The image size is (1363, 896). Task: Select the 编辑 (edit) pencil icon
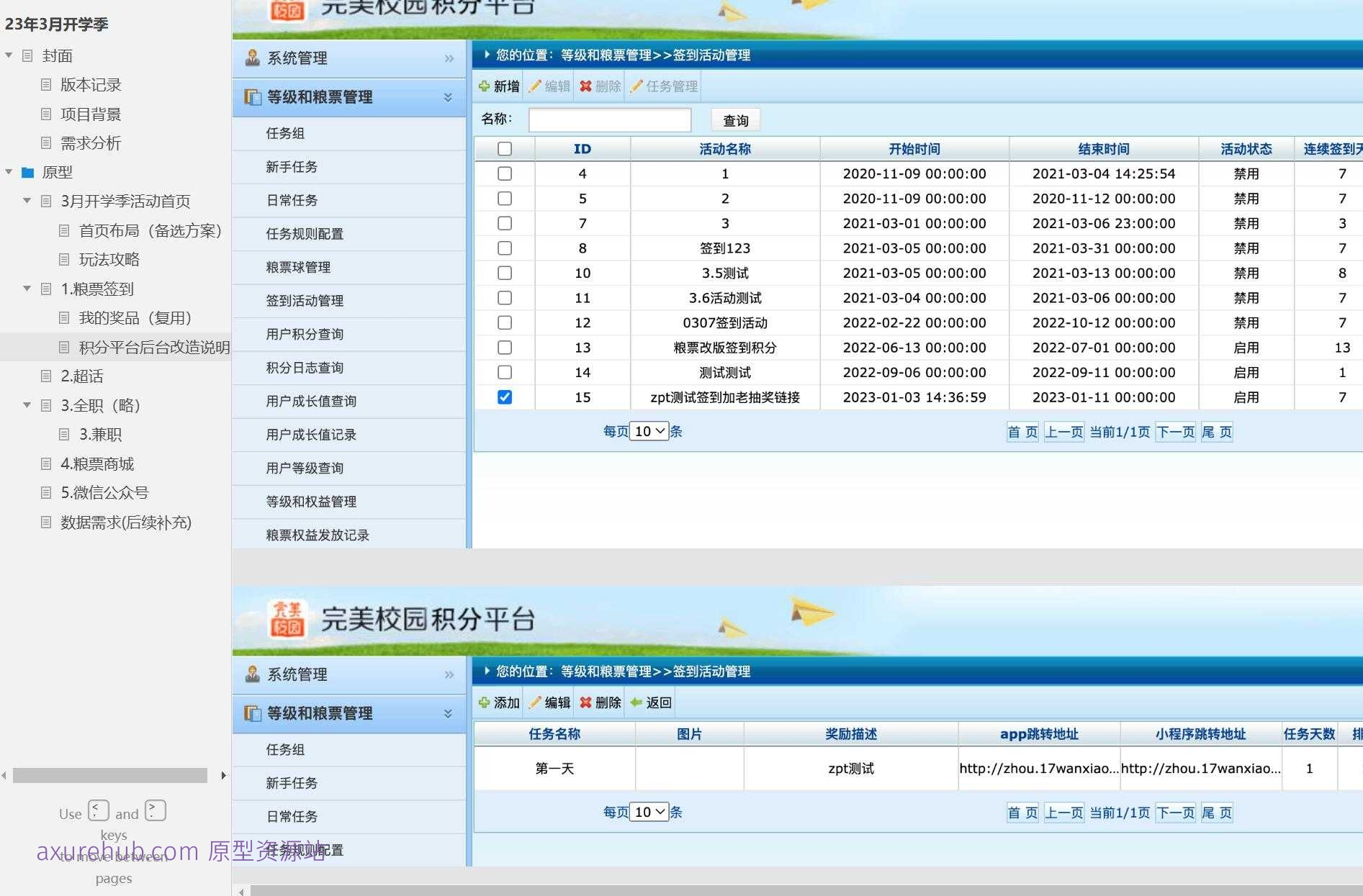click(x=536, y=86)
